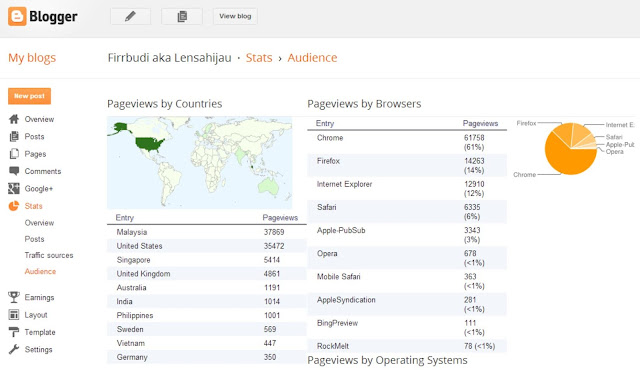Select the Template paint roller icon
The width and height of the screenshot is (640, 370).
click(14, 332)
